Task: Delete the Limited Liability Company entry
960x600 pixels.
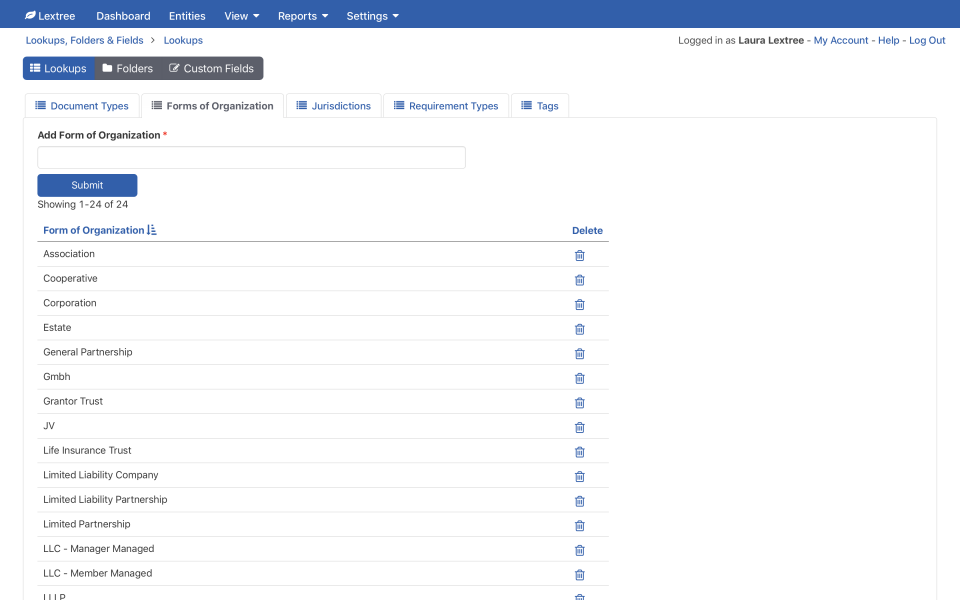Action: [x=579, y=476]
